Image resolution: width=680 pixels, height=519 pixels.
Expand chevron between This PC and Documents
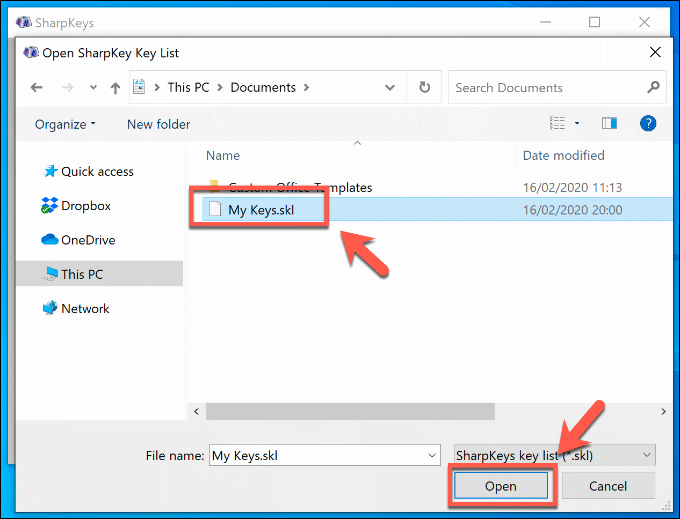pyautogui.click(x=220, y=88)
